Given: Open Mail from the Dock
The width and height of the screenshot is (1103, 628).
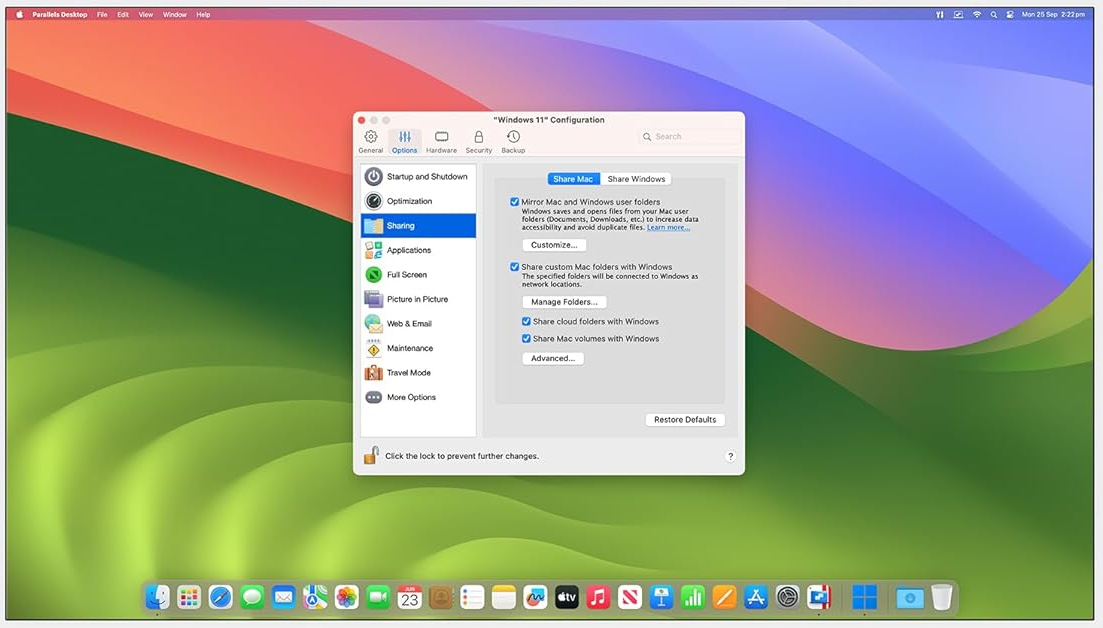Looking at the screenshot, I should [283, 597].
